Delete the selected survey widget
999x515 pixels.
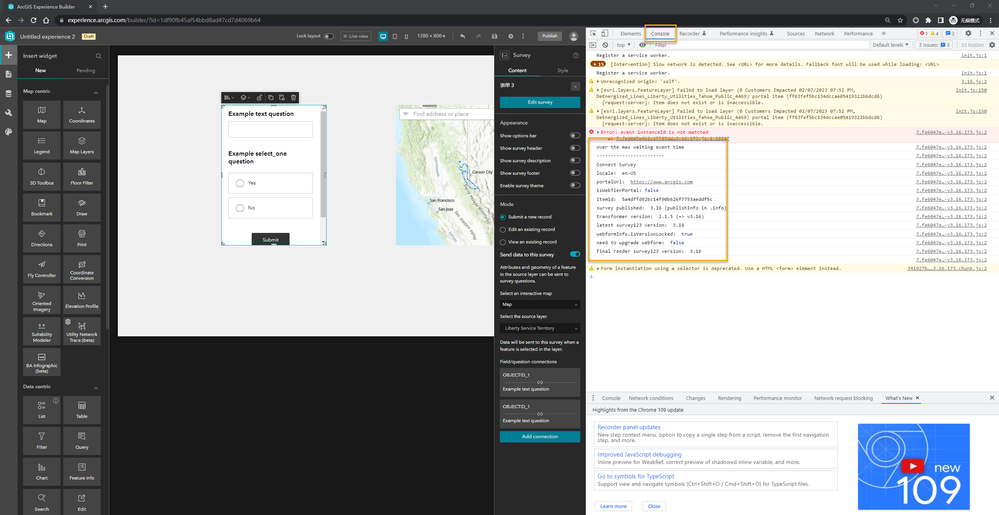(294, 98)
